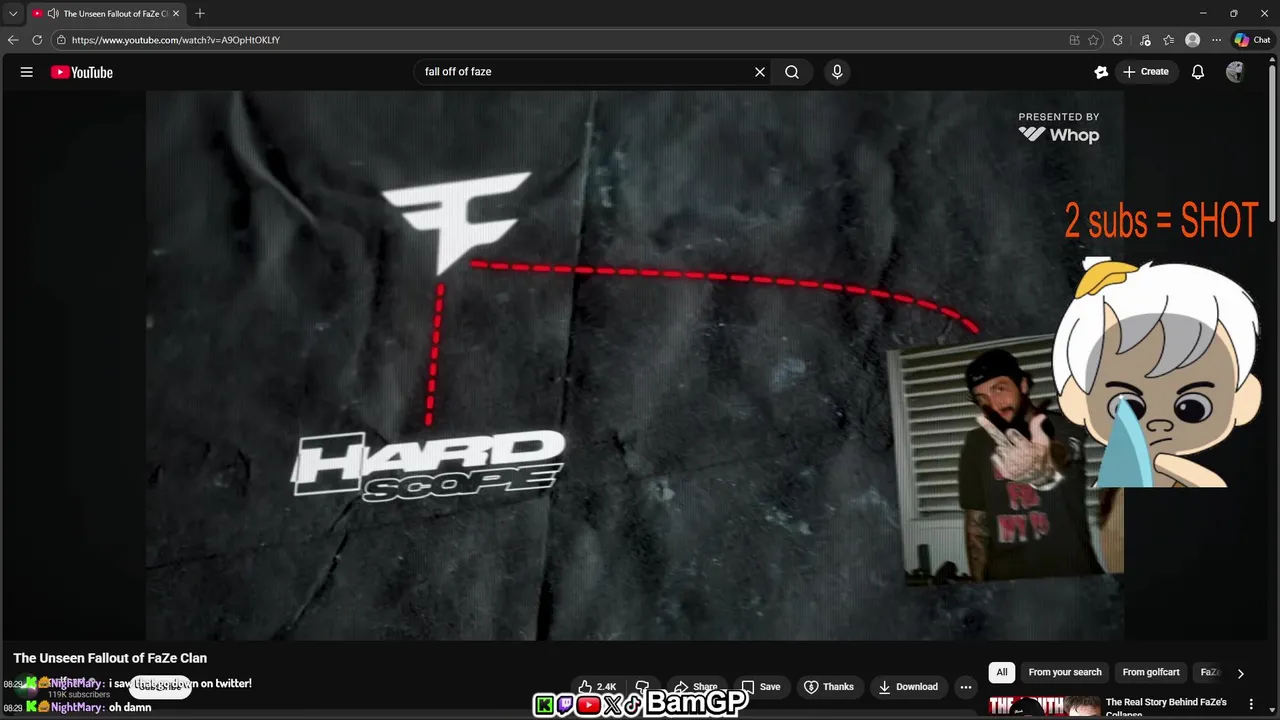Save the video to a playlist
Viewport: 1280px width, 720px height.
[x=762, y=687]
